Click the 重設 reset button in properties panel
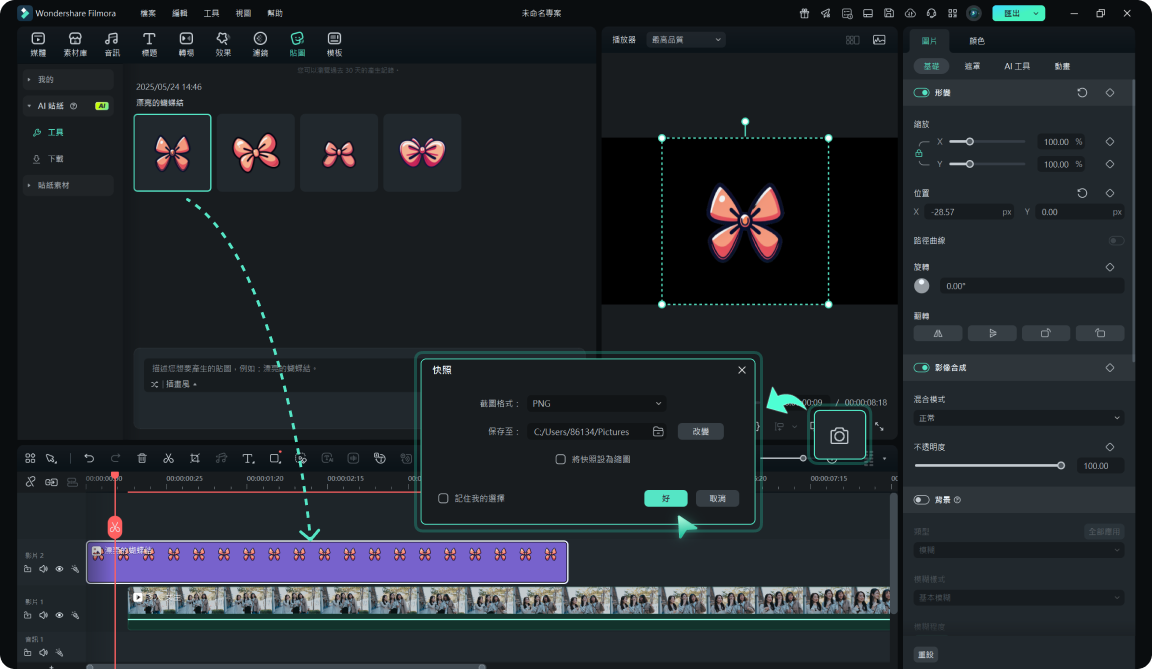Screen dimensions: 1152x669 (926, 654)
